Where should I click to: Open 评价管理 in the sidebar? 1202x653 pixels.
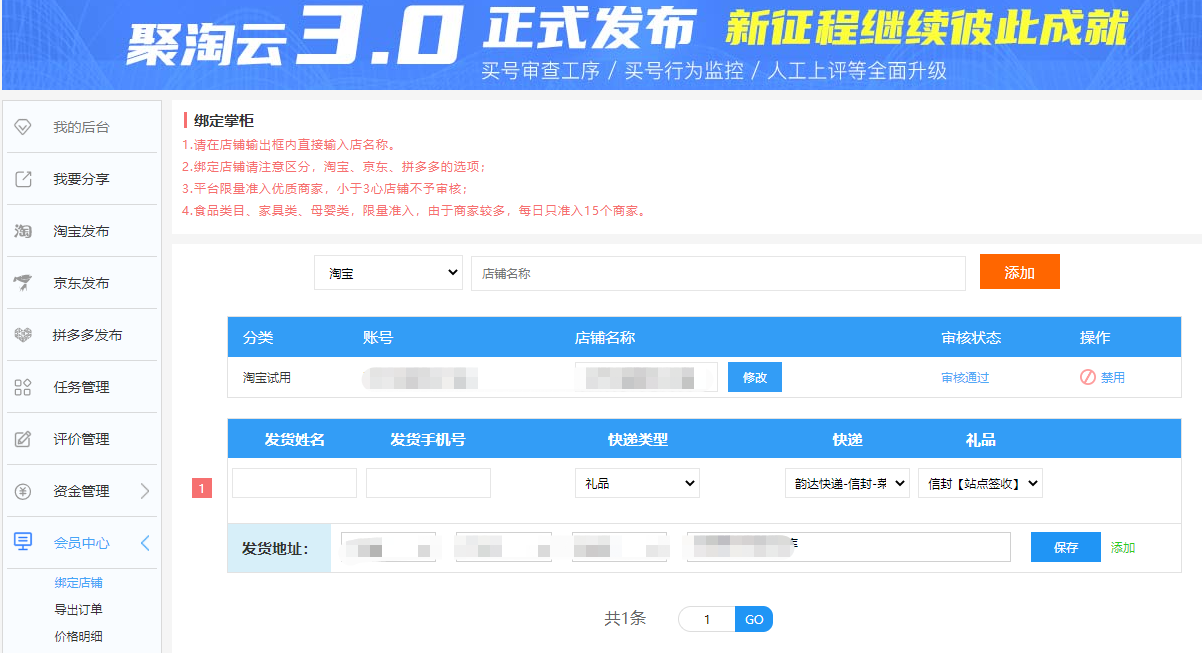click(x=82, y=439)
